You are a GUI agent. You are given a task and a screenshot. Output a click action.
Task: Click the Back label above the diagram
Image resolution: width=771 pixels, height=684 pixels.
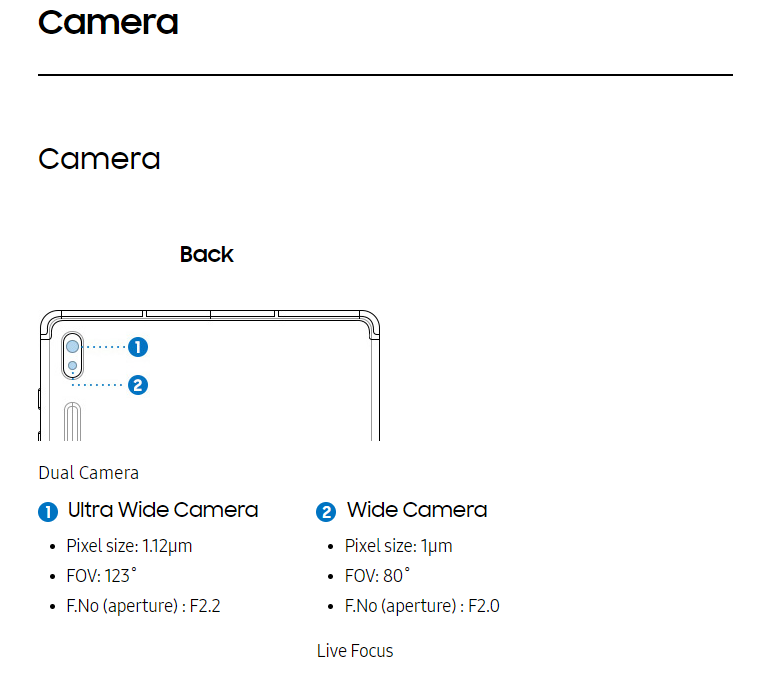(207, 255)
